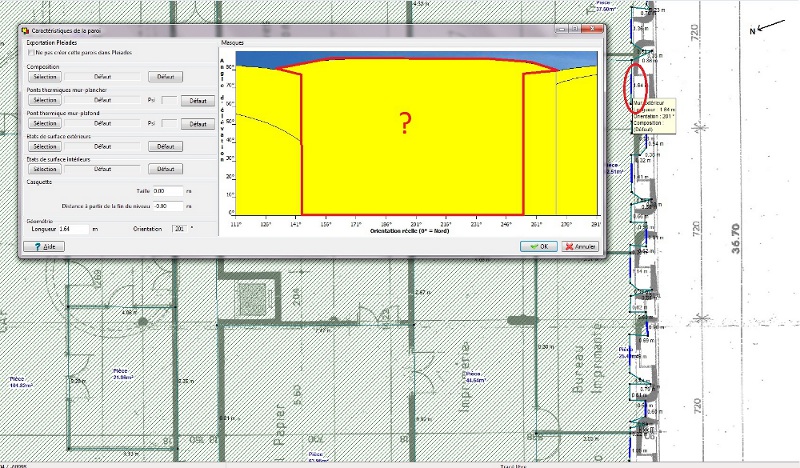Click the 'Papier' room text on the floor plan
This screenshot has width=800, height=468.
[x=280, y=425]
